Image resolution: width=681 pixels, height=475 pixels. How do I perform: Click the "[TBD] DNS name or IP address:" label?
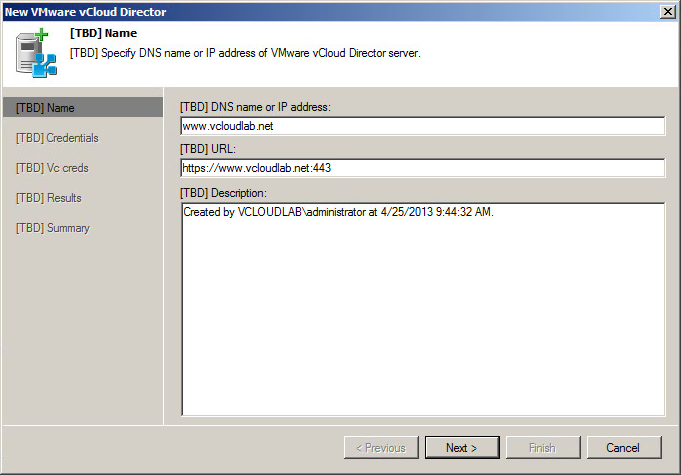tap(255, 107)
